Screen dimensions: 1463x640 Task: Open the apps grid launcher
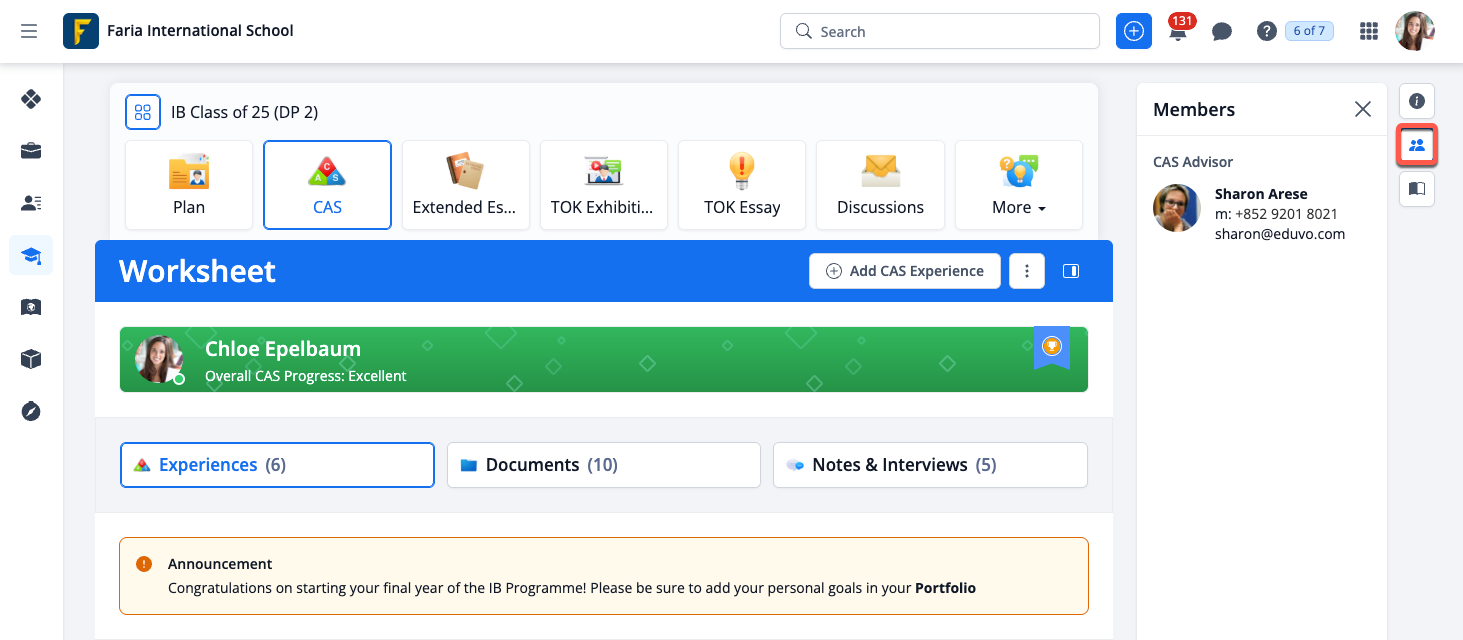tap(1369, 31)
